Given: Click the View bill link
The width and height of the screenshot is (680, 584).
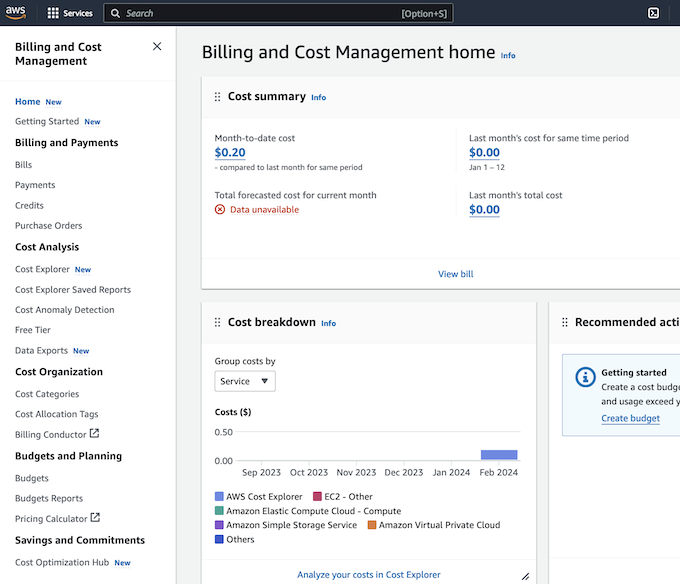Looking at the screenshot, I should coord(455,274).
